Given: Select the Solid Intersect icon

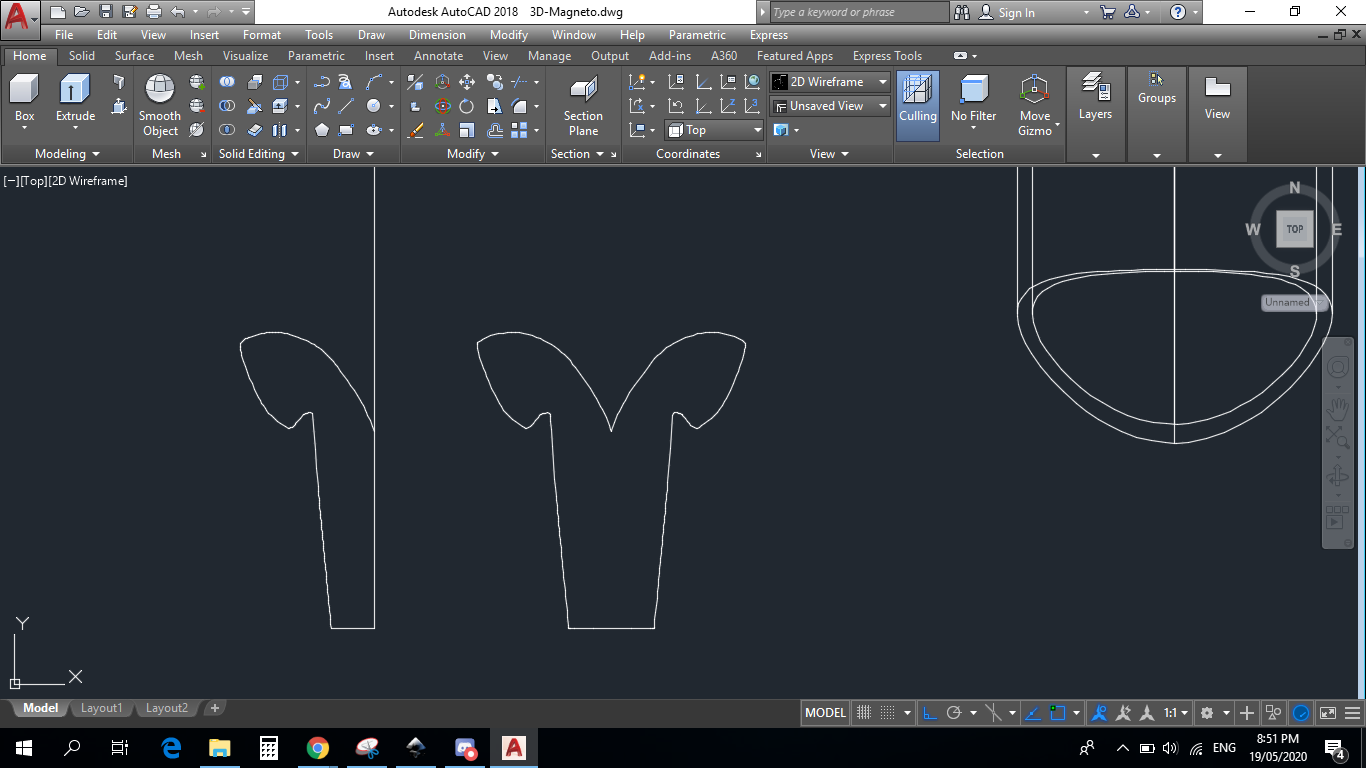Looking at the screenshot, I should pos(228,130).
